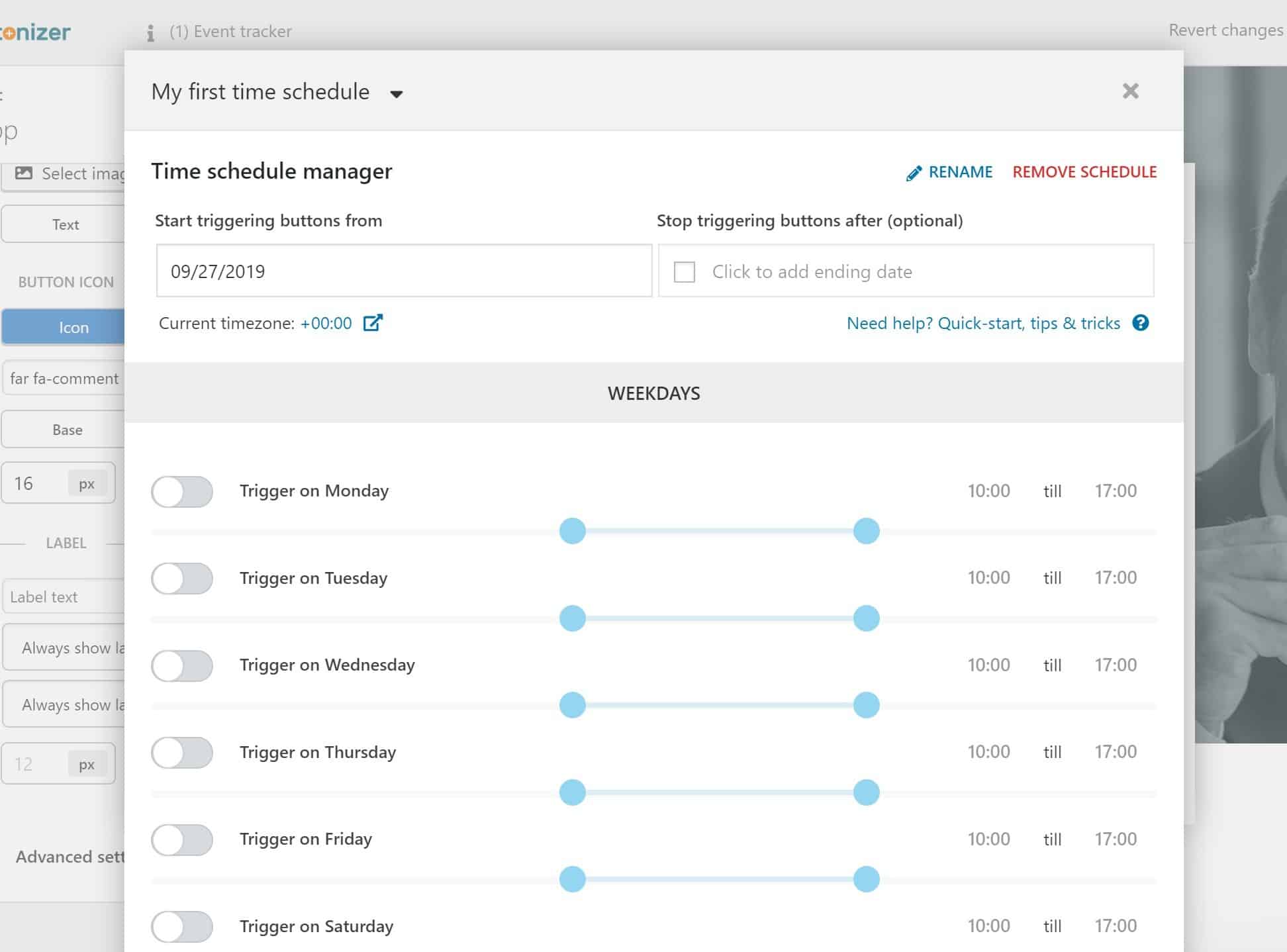1287x952 pixels.
Task: Click Monday end time slider handle
Action: click(866, 531)
